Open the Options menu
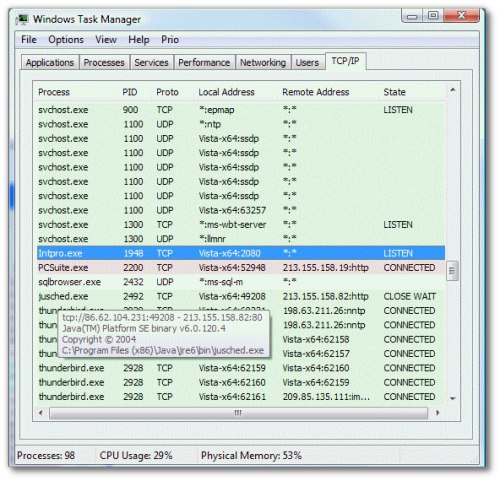Viewport: 500px width, 481px height. coord(66,40)
